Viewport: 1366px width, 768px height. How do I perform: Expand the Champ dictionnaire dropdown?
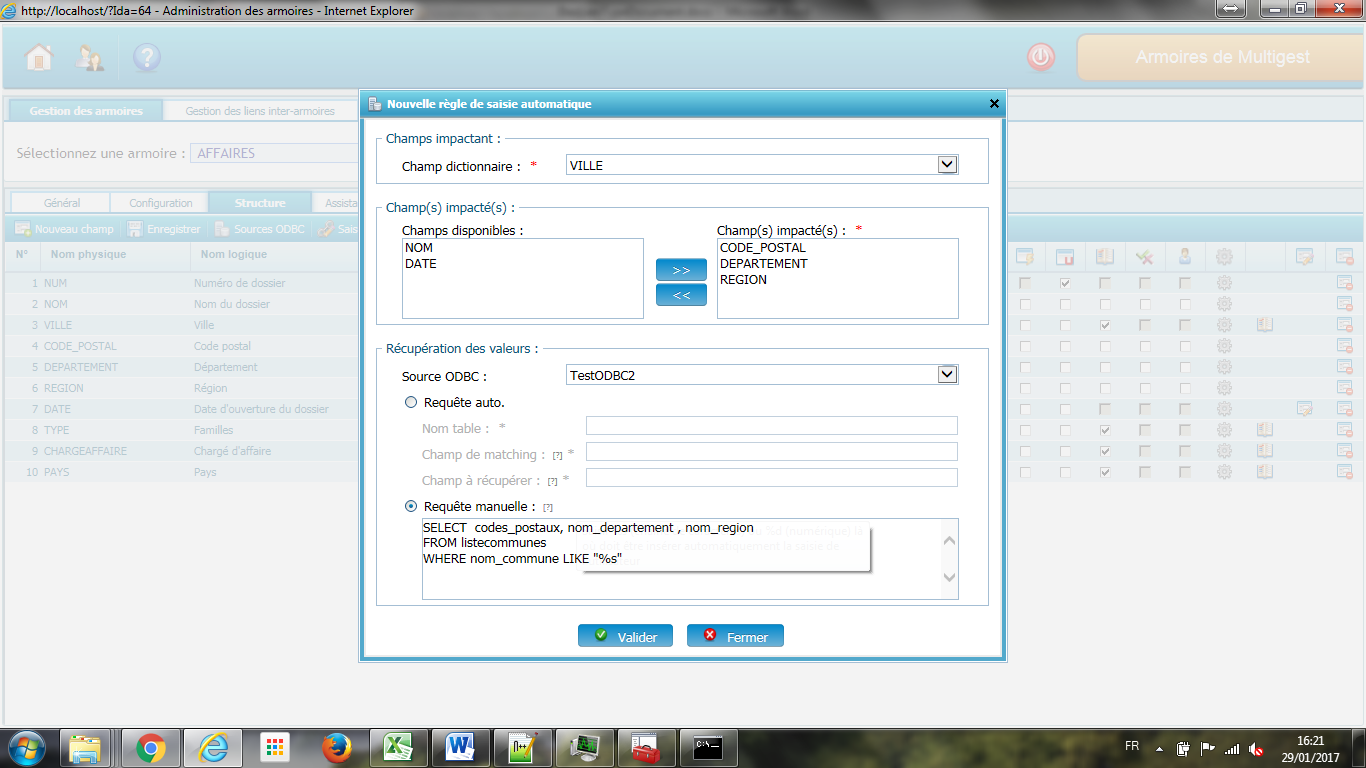(x=947, y=165)
